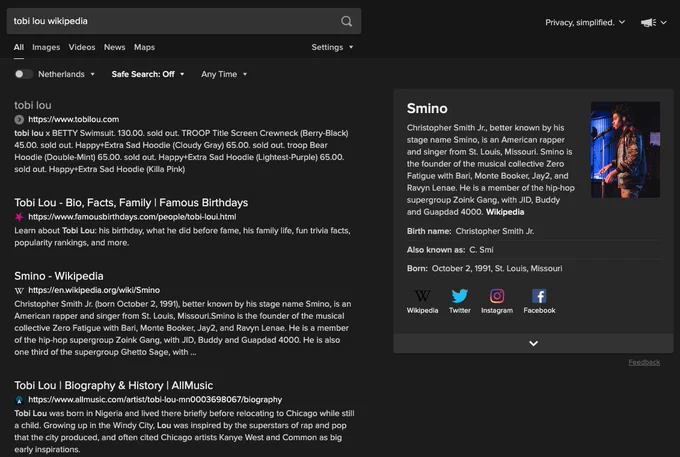Toggle the Netherlands region switch
The image size is (680, 457).
tap(23, 74)
